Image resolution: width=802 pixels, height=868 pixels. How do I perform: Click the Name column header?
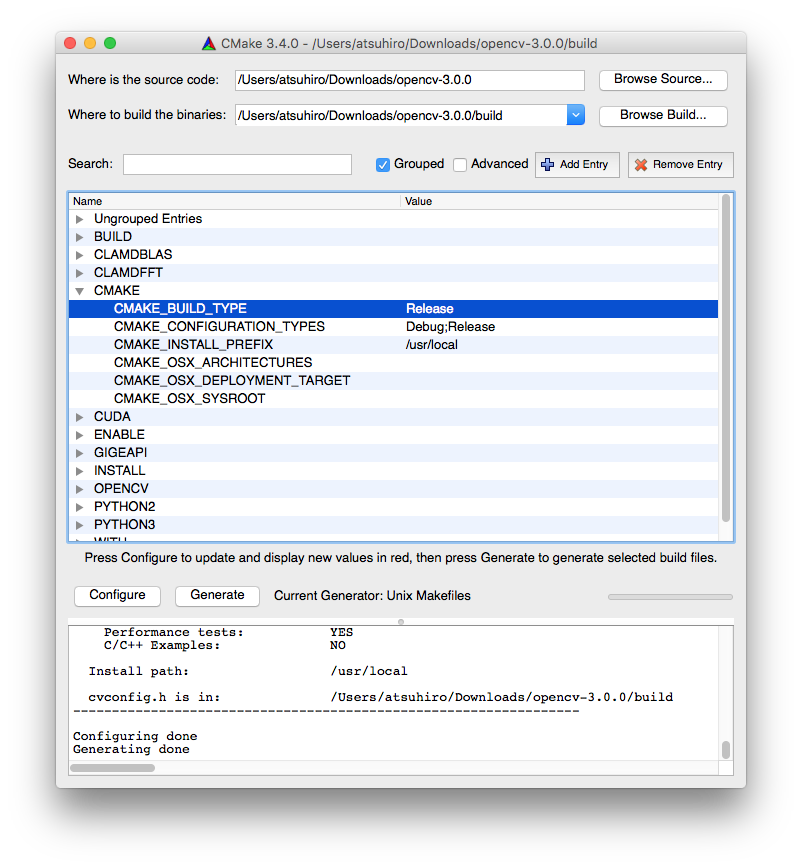[235, 202]
